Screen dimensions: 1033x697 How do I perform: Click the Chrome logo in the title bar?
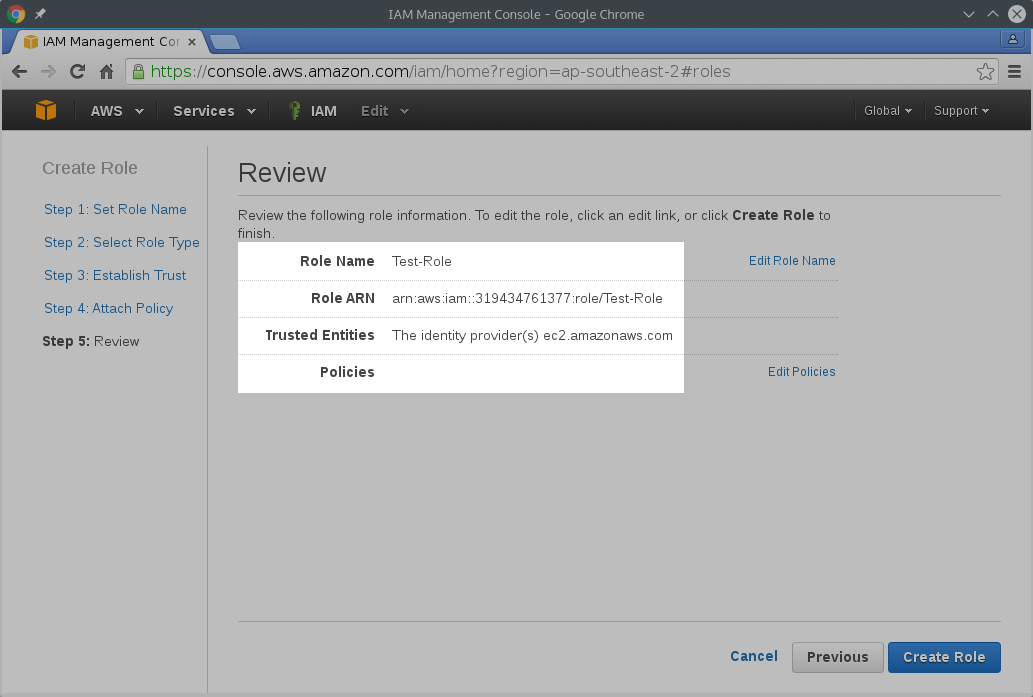[x=16, y=14]
